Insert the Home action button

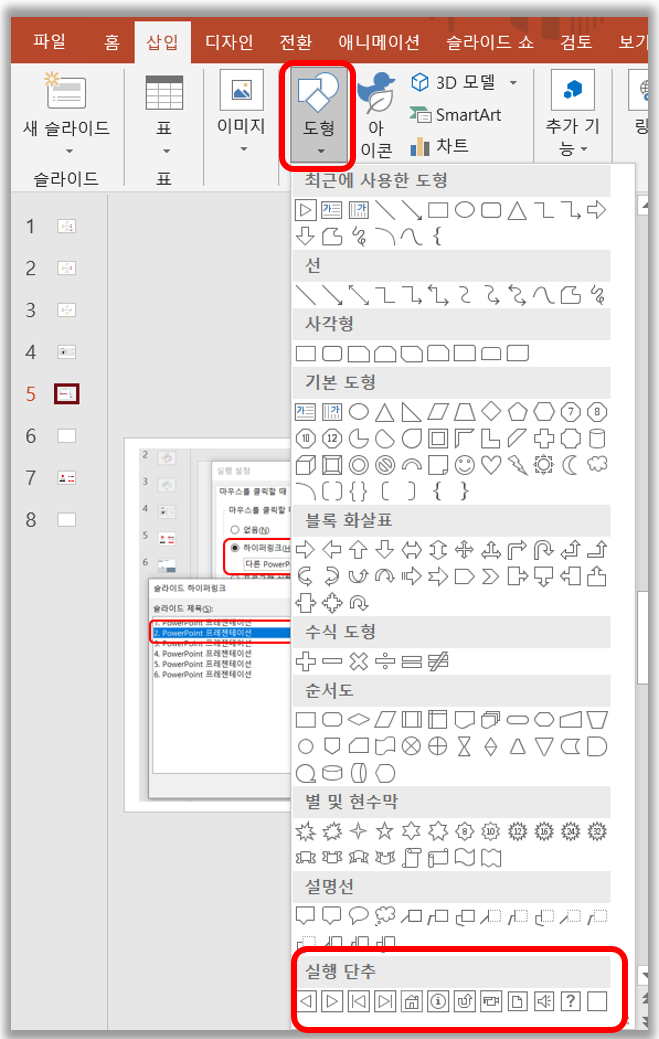(x=411, y=1001)
